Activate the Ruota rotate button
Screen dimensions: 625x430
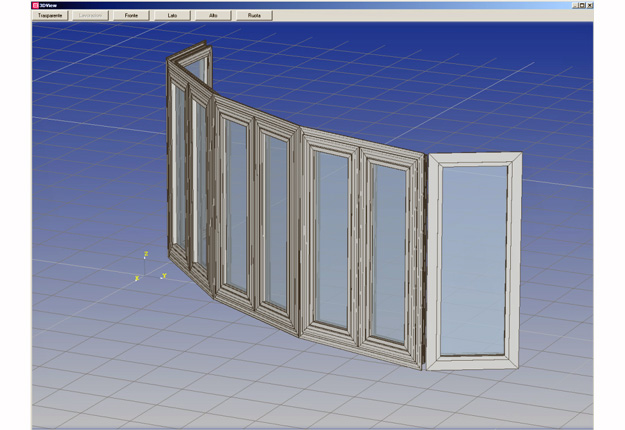tap(254, 16)
